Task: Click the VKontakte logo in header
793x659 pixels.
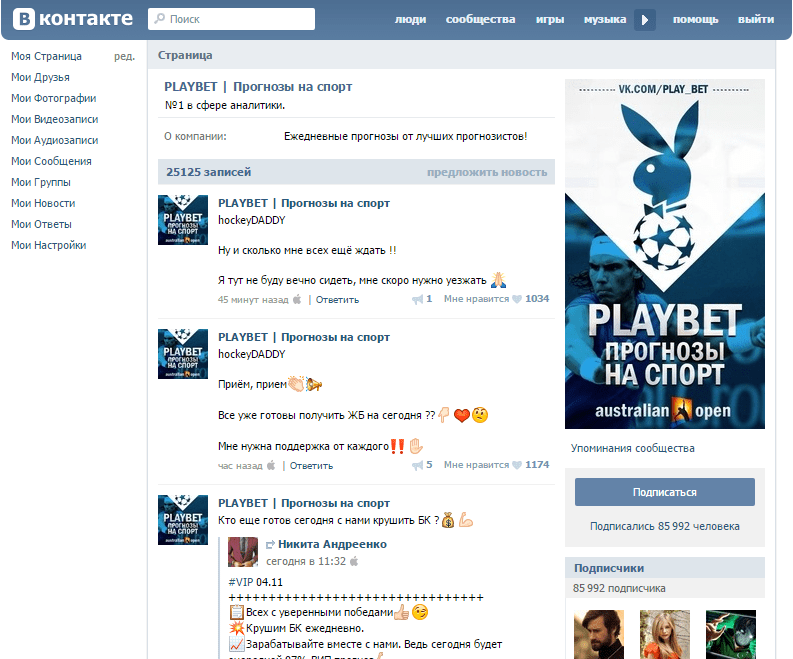Action: coord(72,19)
